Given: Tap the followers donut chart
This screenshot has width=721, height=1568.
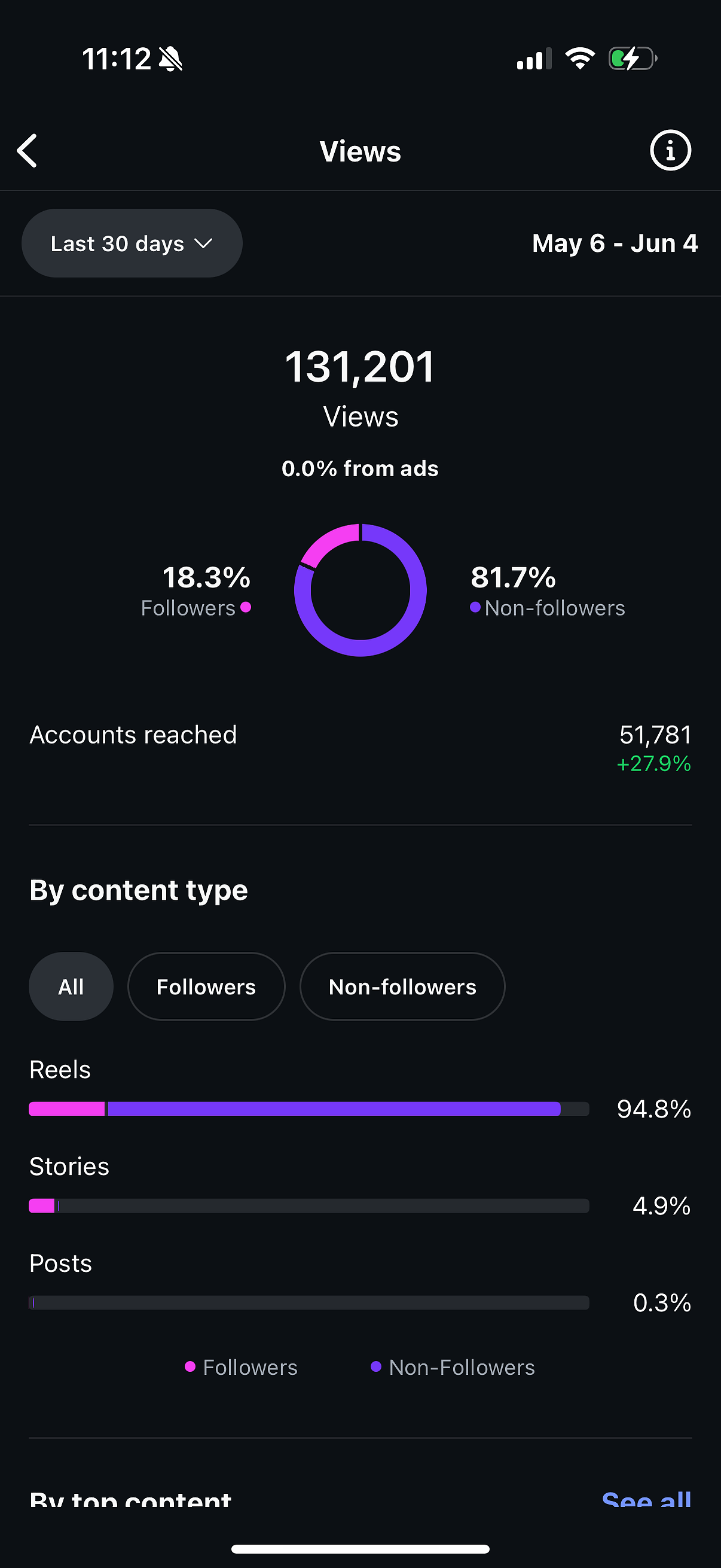Looking at the screenshot, I should pyautogui.click(x=360, y=590).
